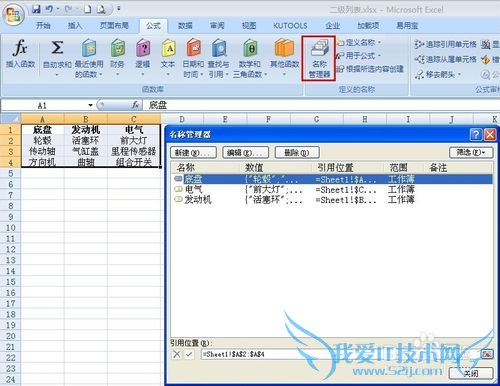Click the Save icon in quick access toolbar
500x386 pixels.
36,9
